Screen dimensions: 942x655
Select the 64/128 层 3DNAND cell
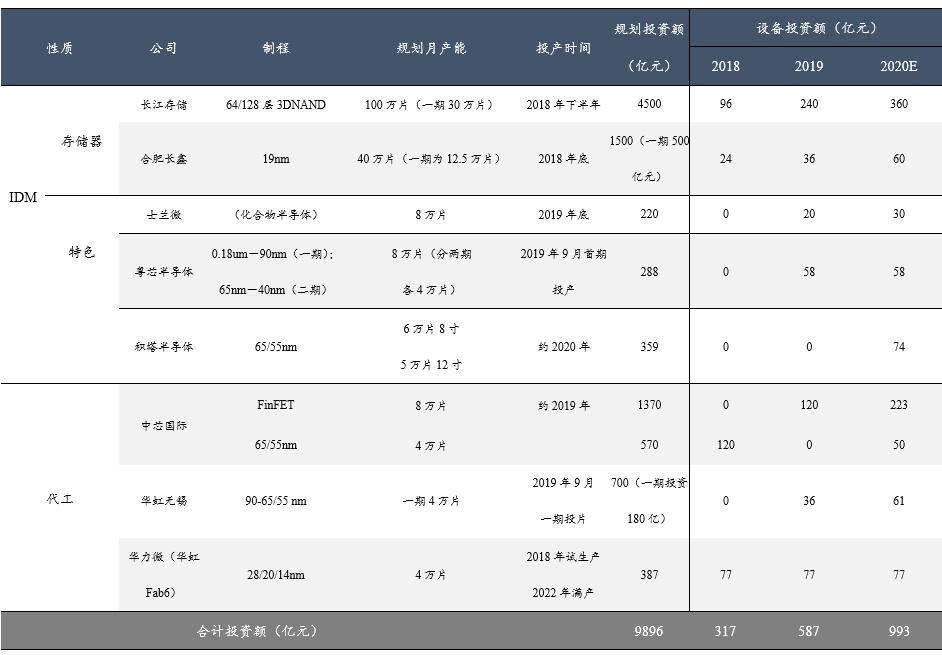click(x=276, y=105)
